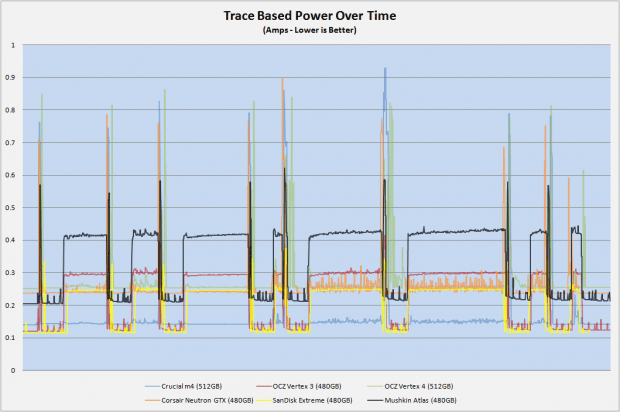Select the chart title Trace Based Power Over Time
Screen dimensions: 620x412
pyautogui.click(x=309, y=17)
